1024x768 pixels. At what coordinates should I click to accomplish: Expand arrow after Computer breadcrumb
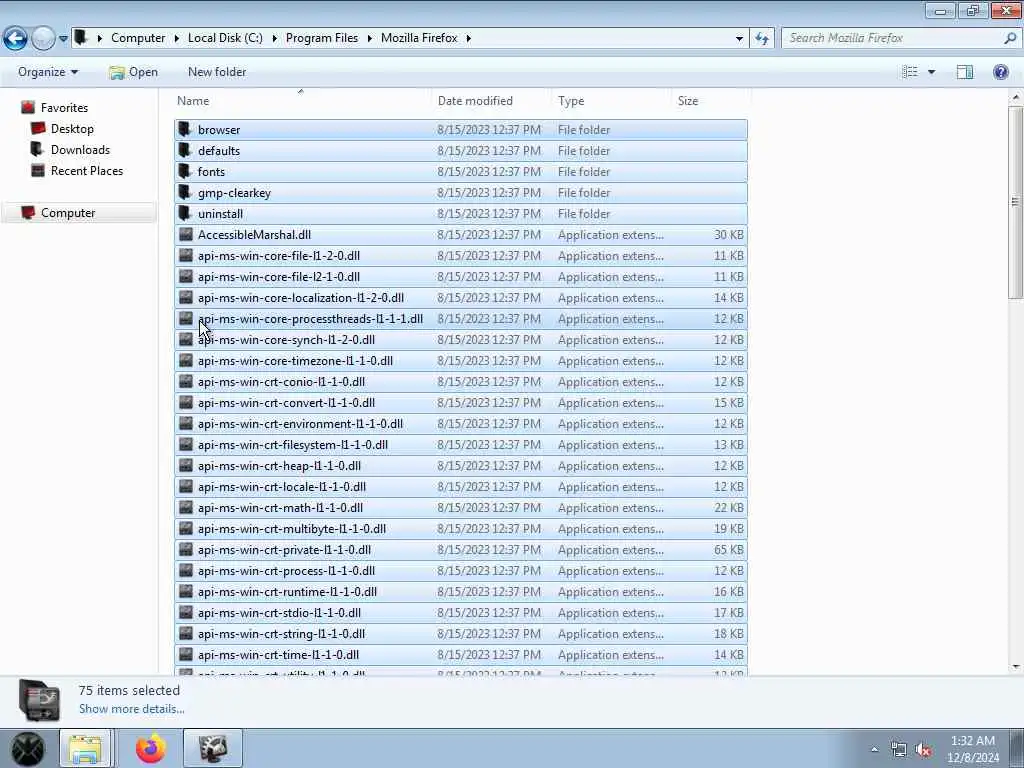click(176, 39)
